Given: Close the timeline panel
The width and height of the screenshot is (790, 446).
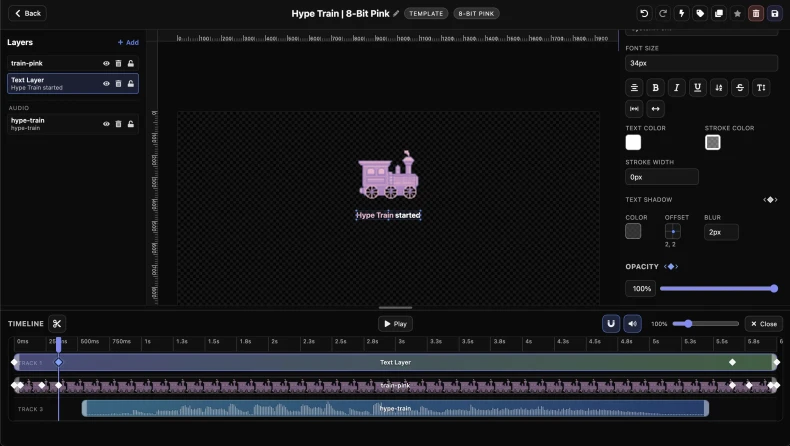Looking at the screenshot, I should pos(763,324).
